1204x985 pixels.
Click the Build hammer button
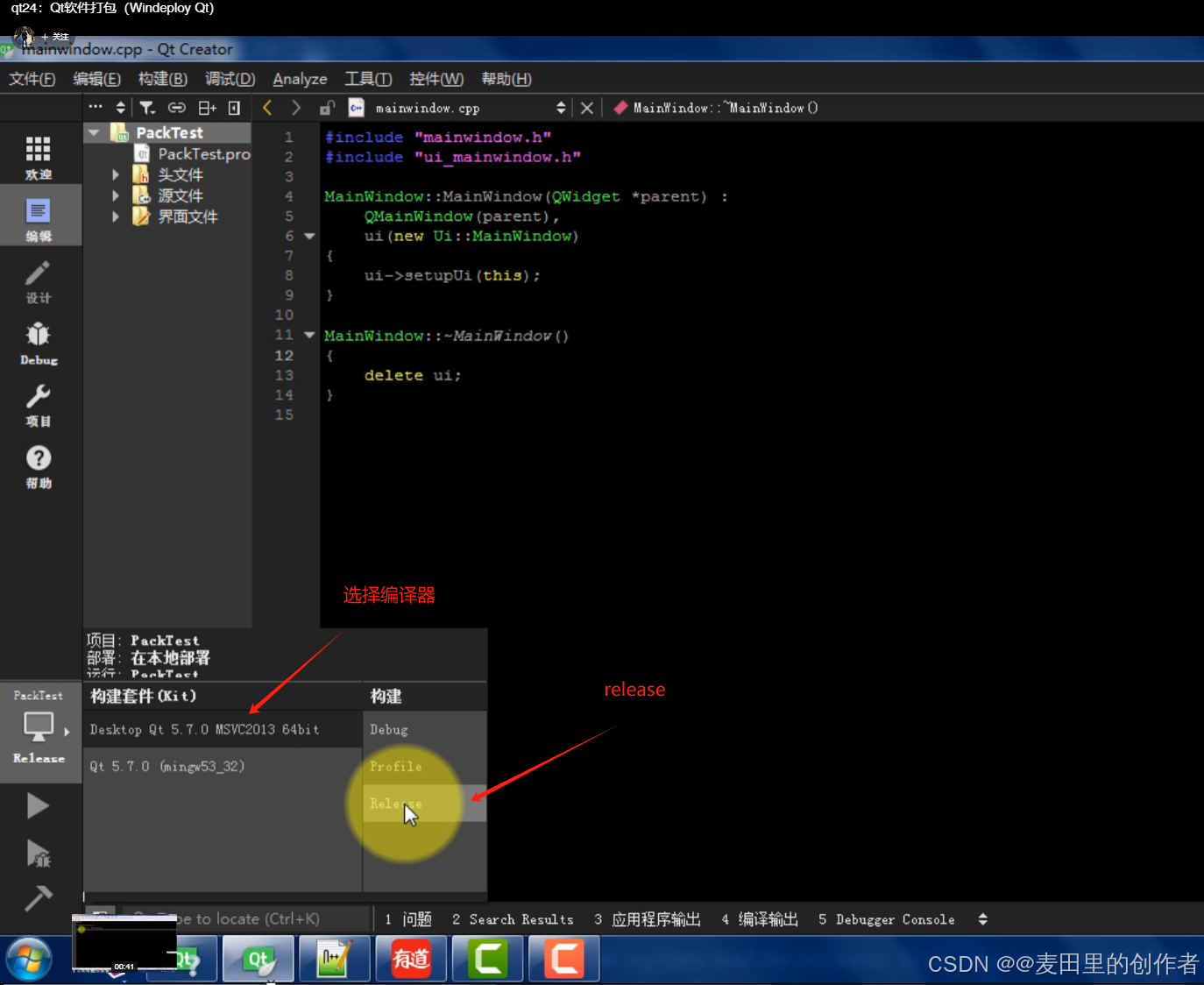(x=38, y=897)
